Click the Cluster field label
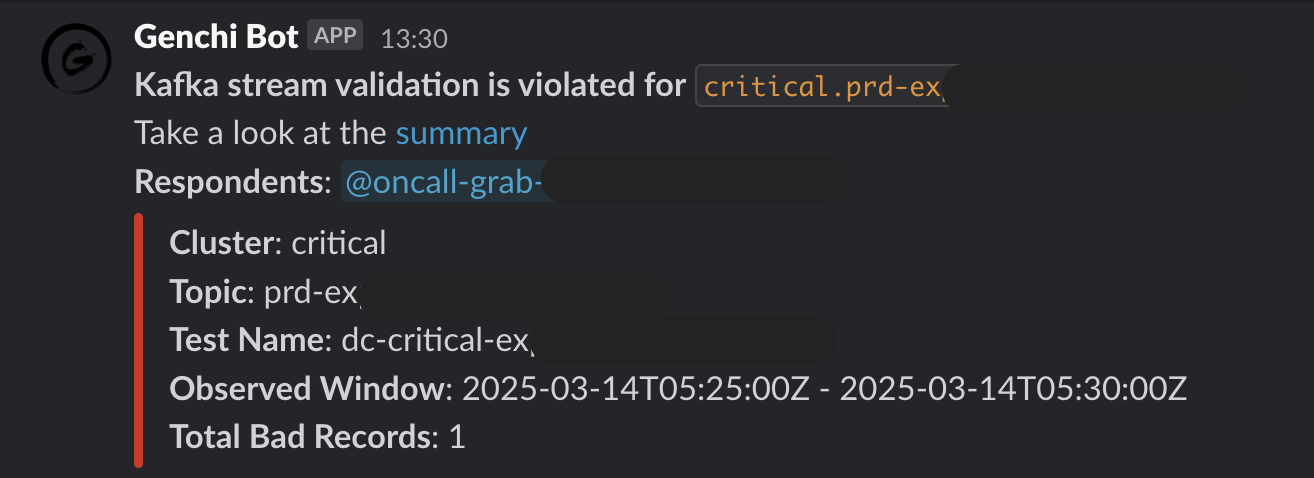The image size is (1314, 478). pos(226,243)
